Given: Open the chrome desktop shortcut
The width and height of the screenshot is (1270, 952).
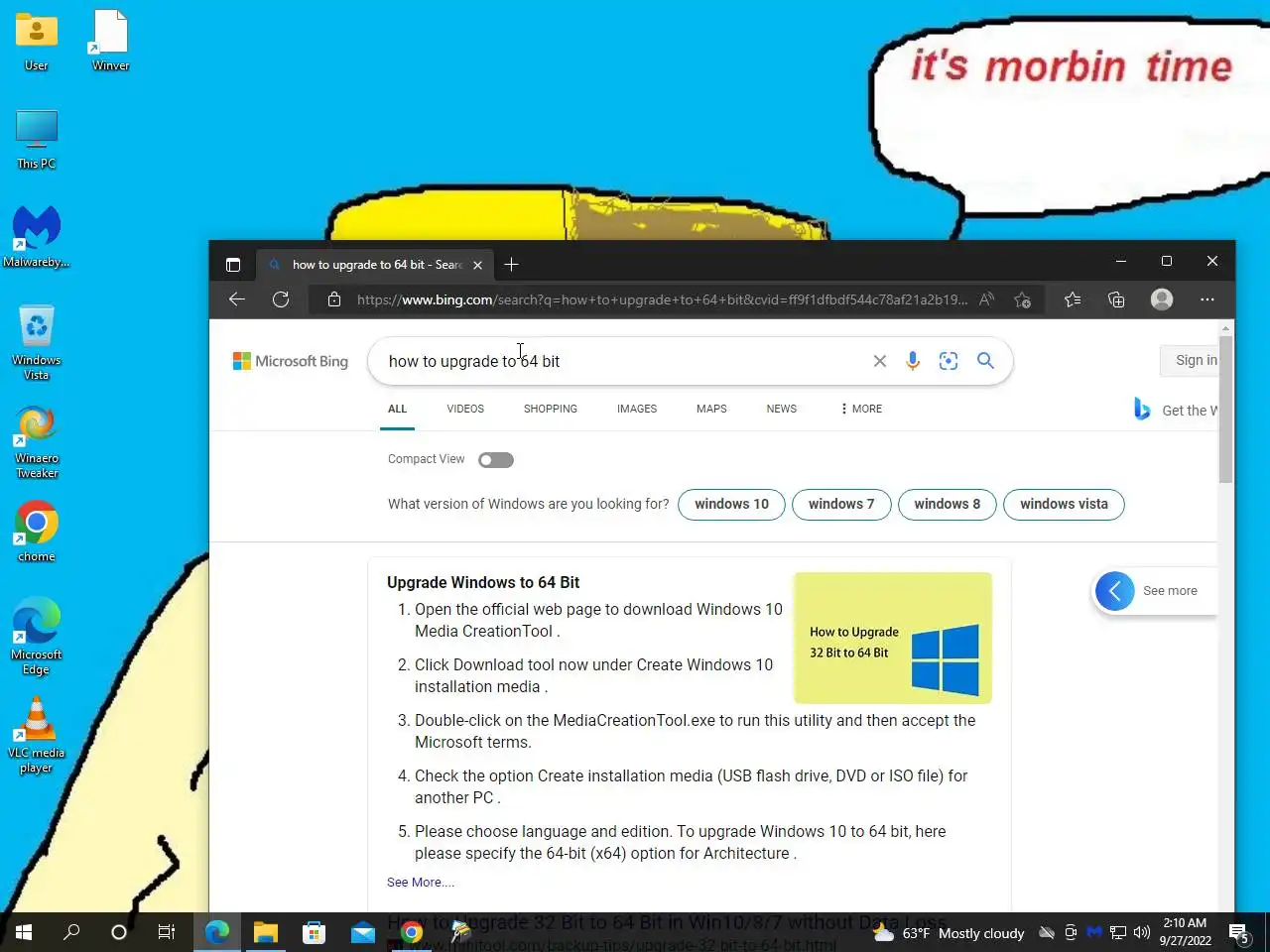Looking at the screenshot, I should (37, 533).
